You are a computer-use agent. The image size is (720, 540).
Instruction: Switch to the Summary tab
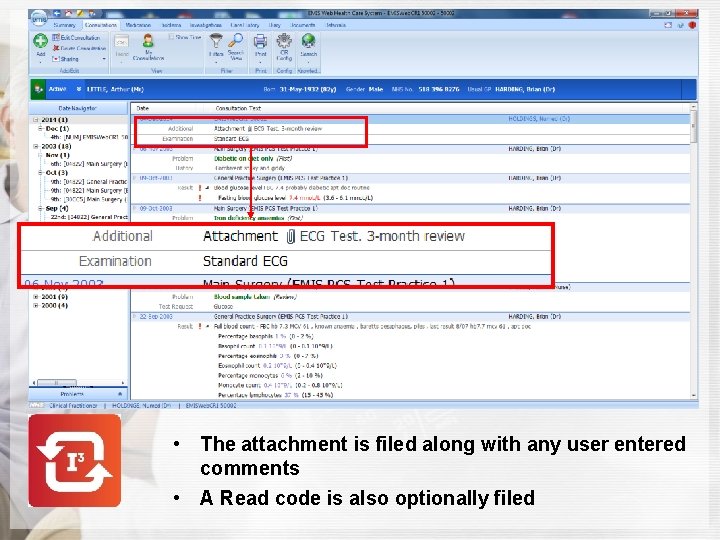tap(64, 25)
